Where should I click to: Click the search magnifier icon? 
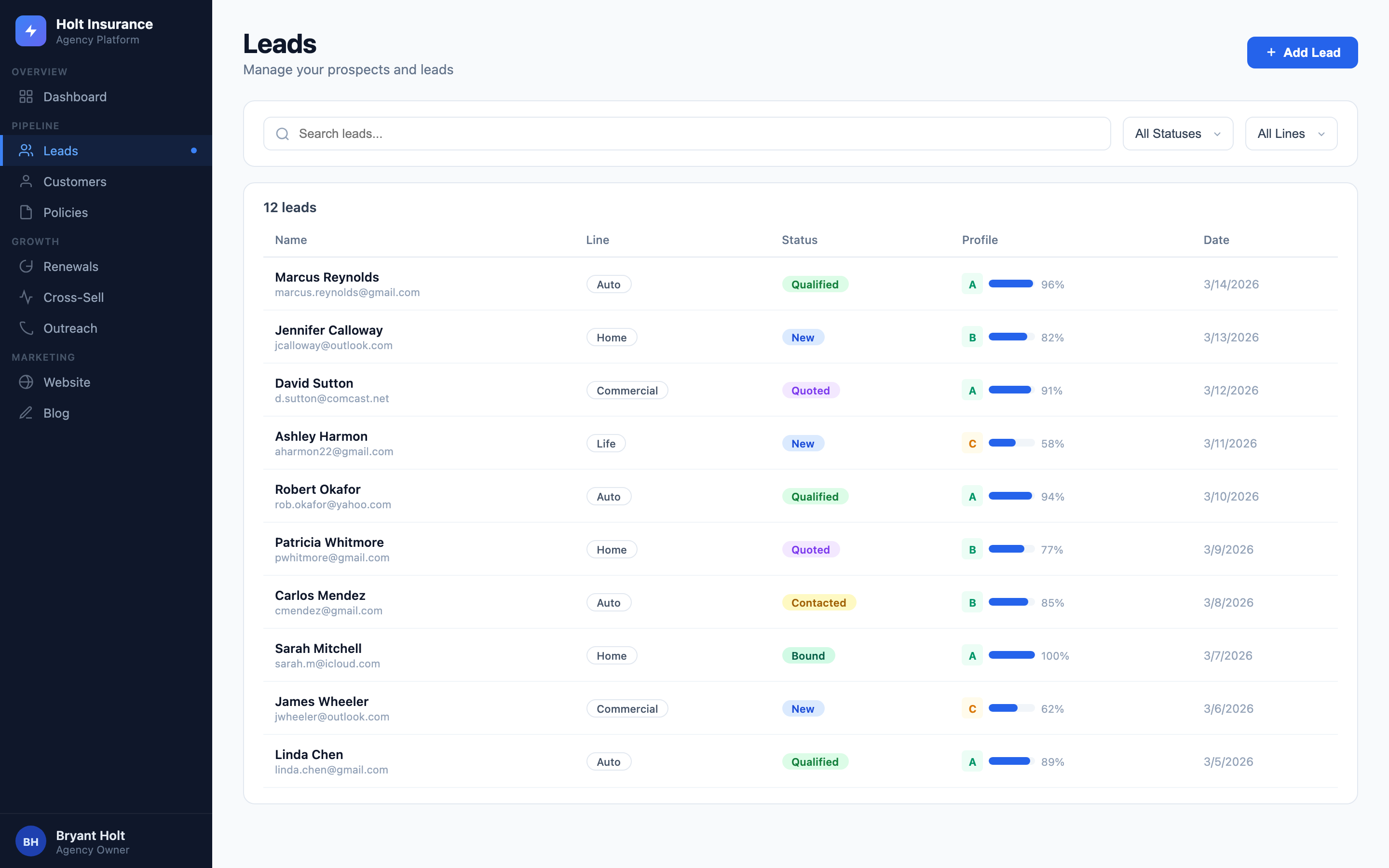click(283, 133)
